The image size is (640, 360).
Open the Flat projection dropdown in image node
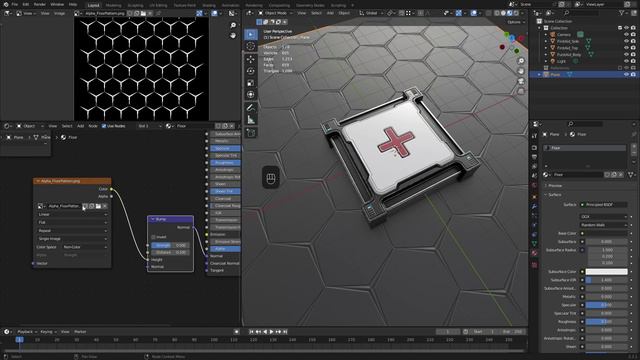[73, 222]
